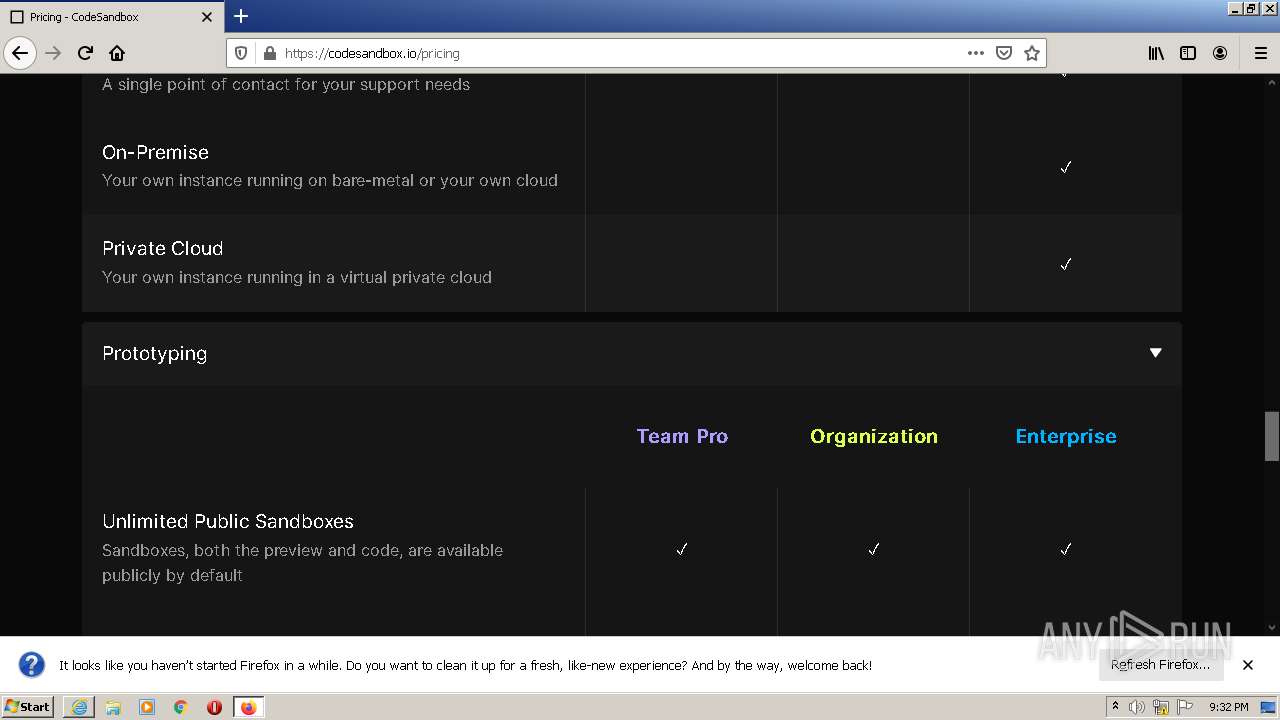Click the taskbar clock 9:32 PM
1280x720 pixels.
click(x=1228, y=707)
